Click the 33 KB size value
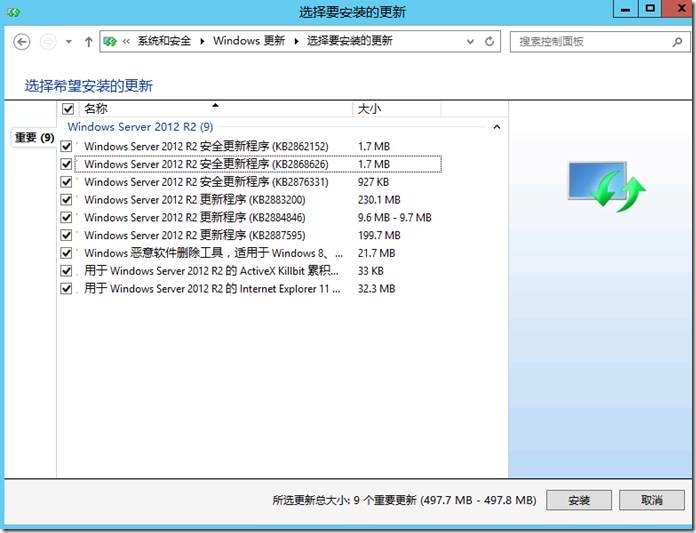 (x=371, y=271)
